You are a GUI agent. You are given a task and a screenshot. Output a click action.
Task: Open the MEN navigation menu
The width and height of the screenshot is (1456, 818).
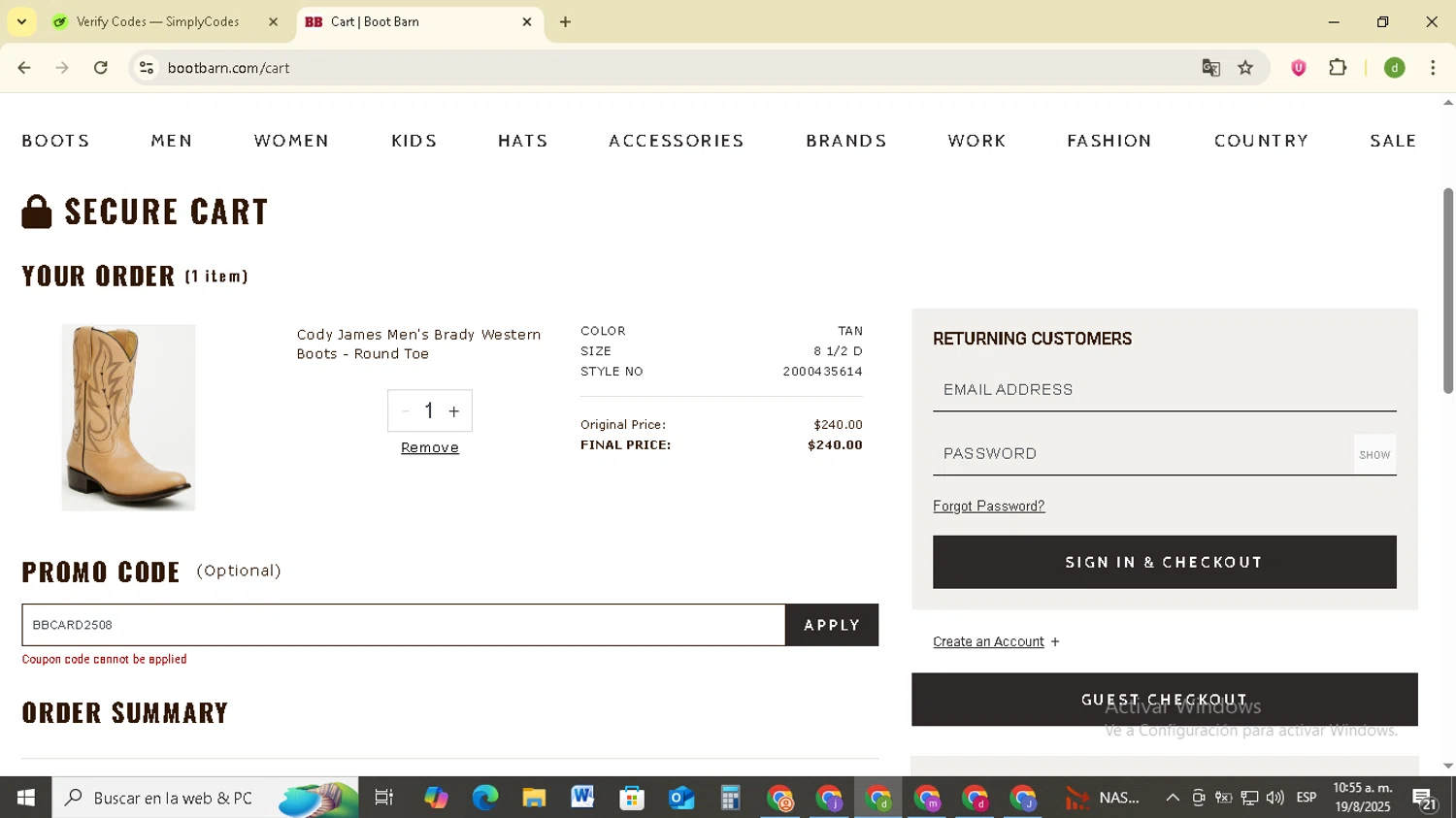[x=172, y=141]
